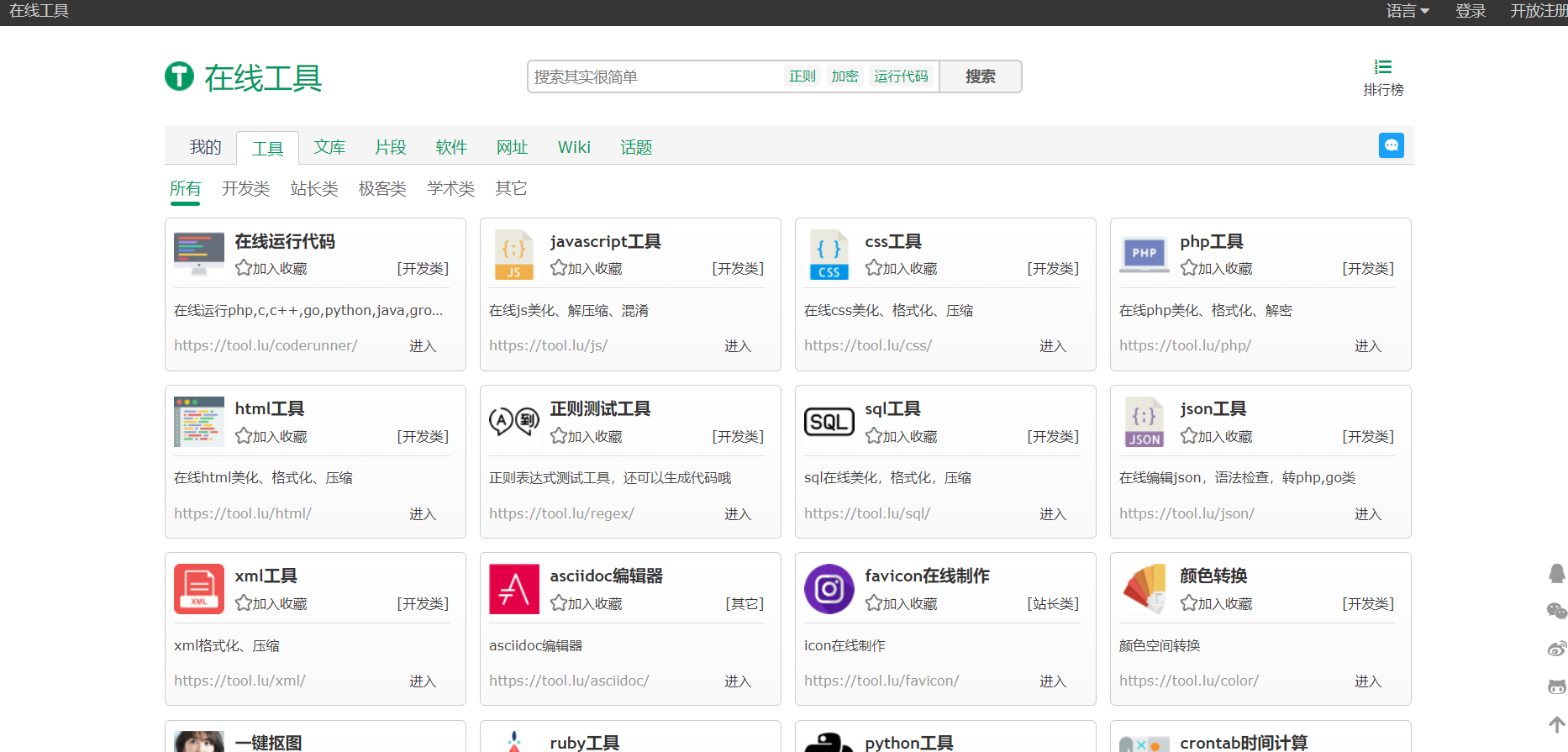This screenshot has width=1568, height=752.
Task: Open the 话题 tab
Action: coord(636,147)
